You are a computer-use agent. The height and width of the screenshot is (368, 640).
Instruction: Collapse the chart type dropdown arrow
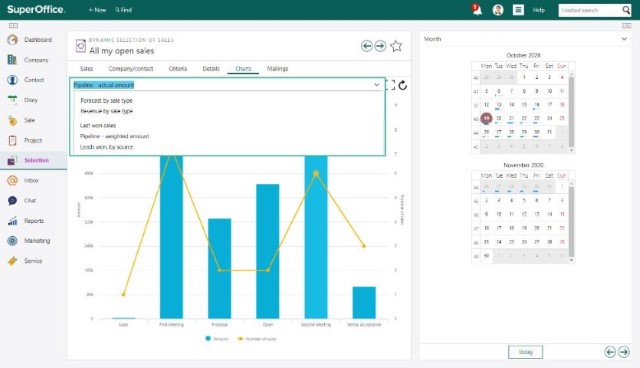[x=377, y=85]
